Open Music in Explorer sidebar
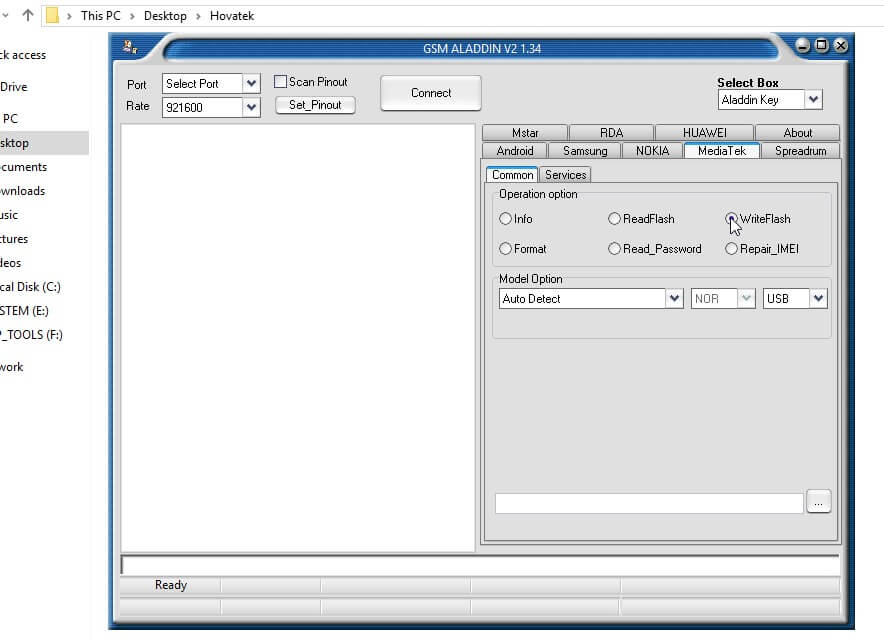This screenshot has width=884, height=642. click(x=9, y=215)
